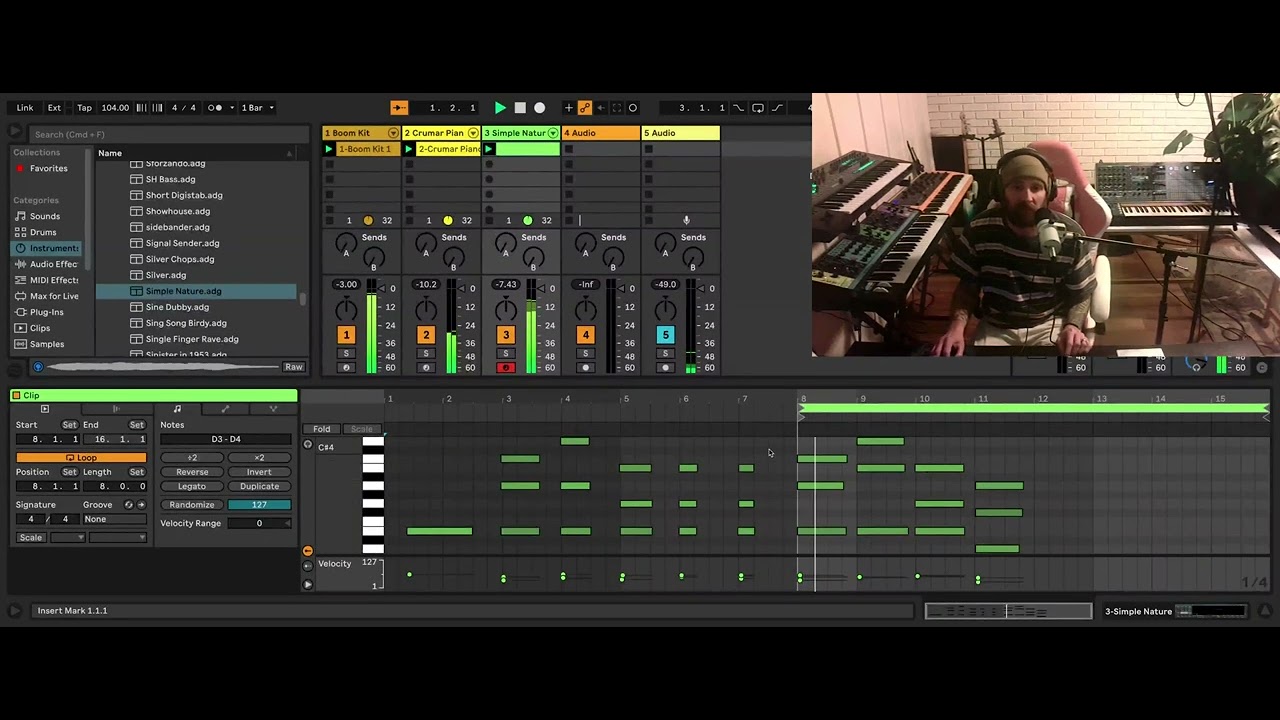Toggle the clip Scale button

click(31, 538)
